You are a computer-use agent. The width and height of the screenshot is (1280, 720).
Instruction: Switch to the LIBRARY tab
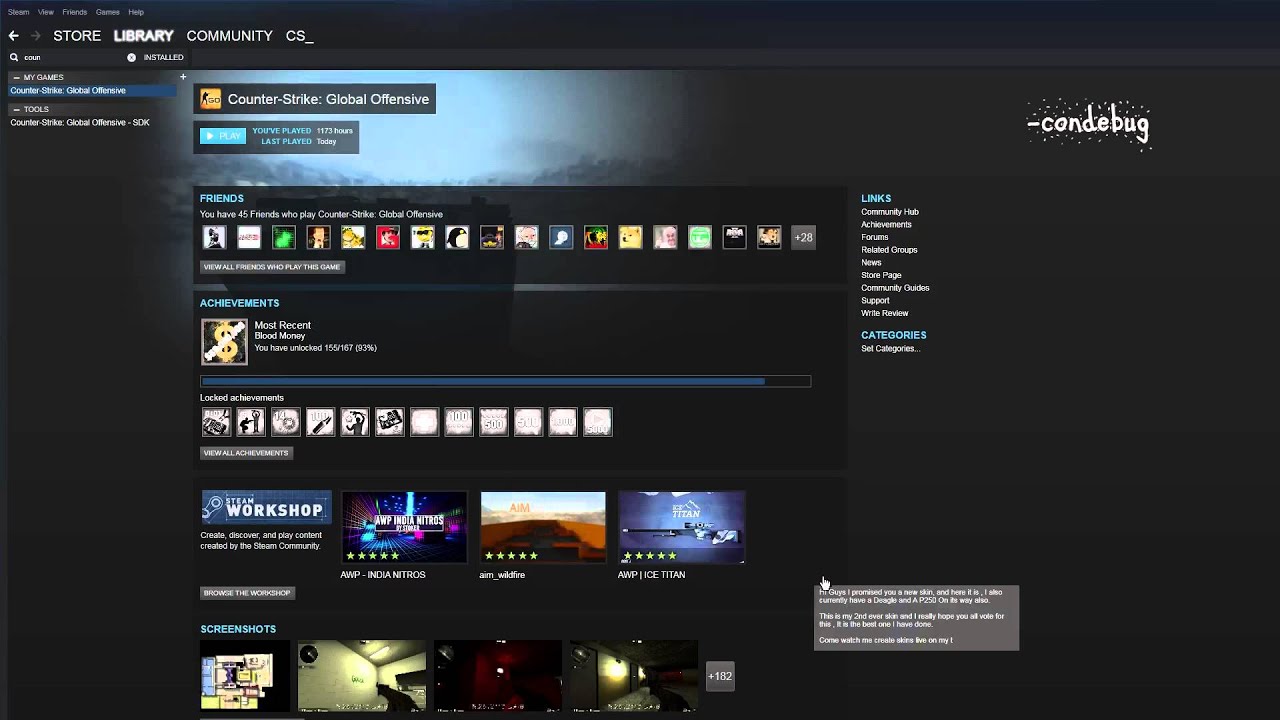[144, 36]
